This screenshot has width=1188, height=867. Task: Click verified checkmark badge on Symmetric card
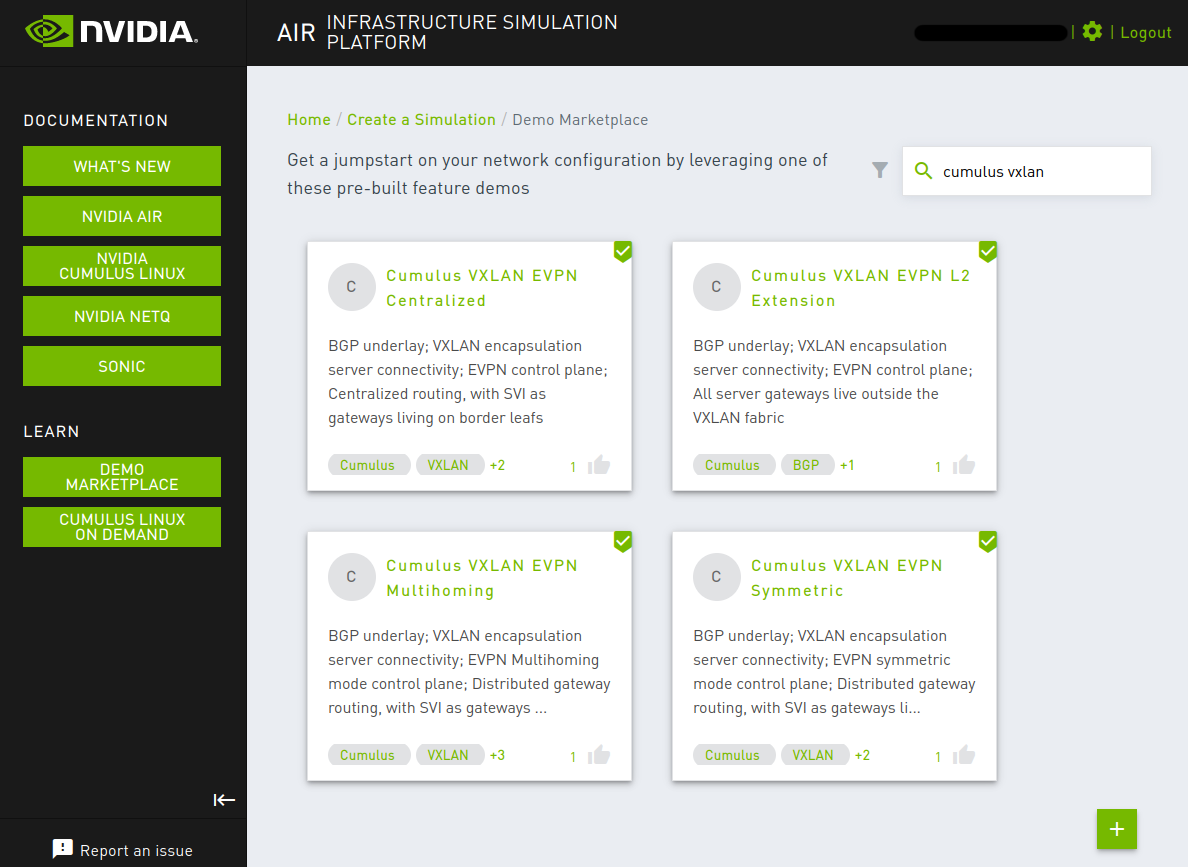[988, 541]
